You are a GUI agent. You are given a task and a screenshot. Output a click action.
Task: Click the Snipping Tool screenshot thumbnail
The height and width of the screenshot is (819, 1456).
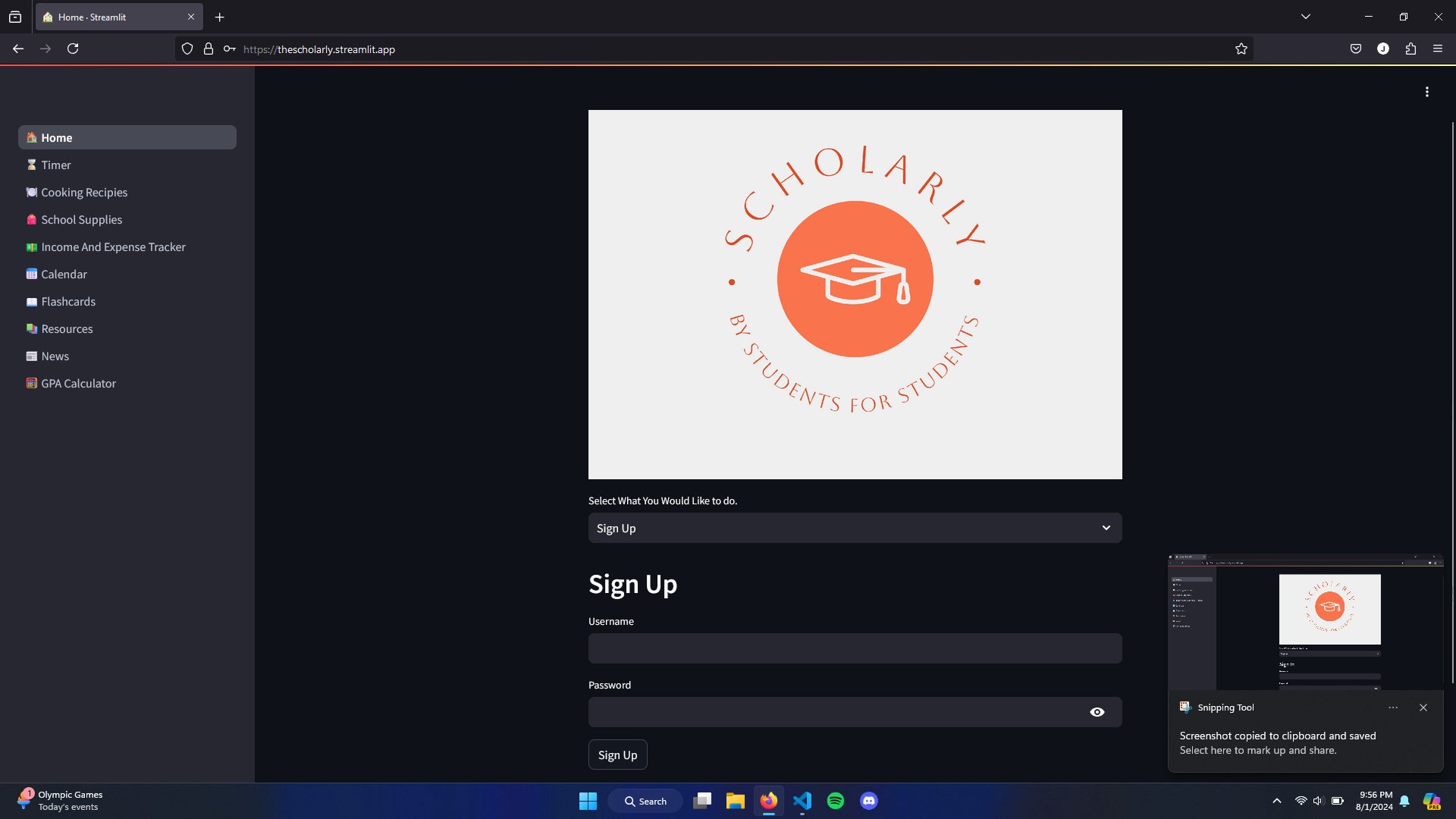(x=1305, y=622)
